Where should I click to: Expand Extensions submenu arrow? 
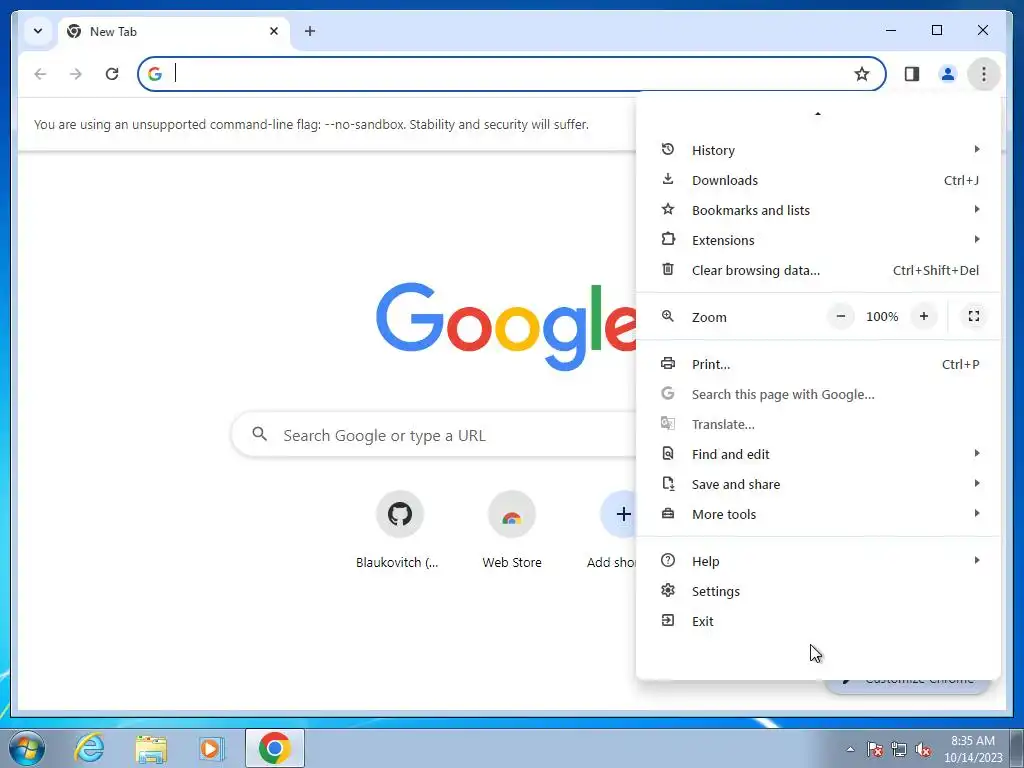[977, 240]
